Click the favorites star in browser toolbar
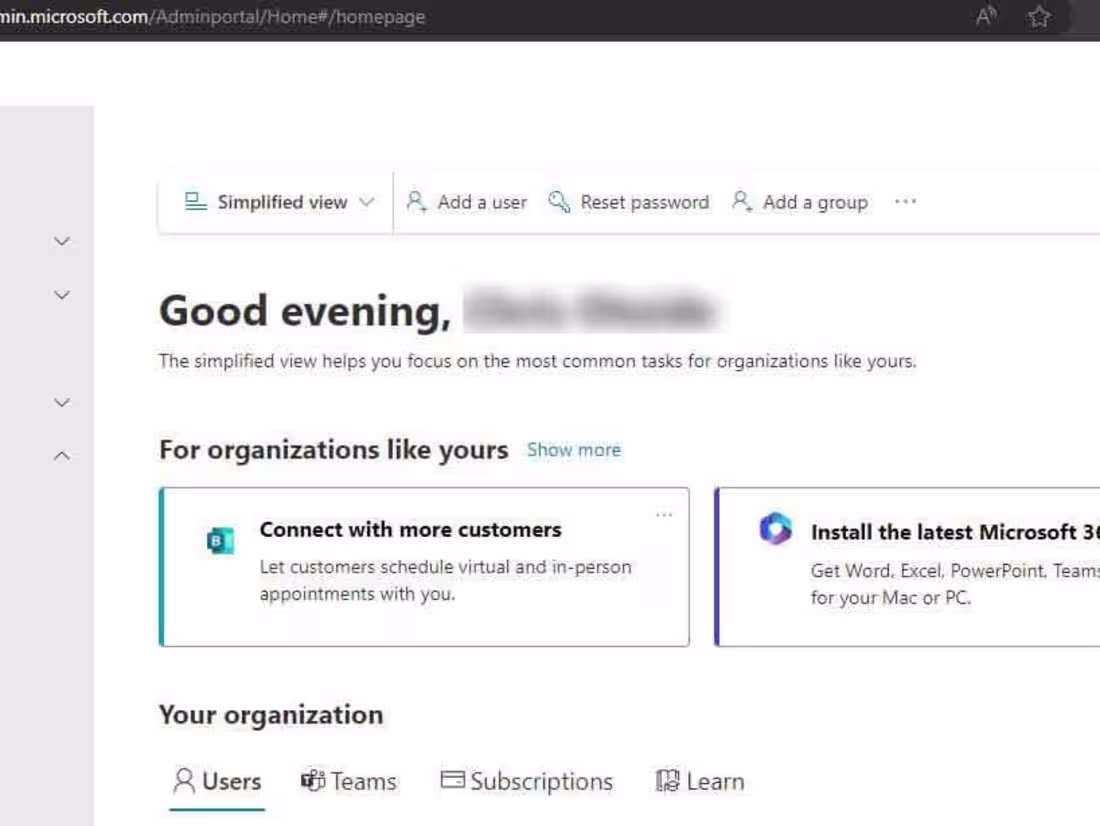The image size is (1100, 826). [1039, 16]
